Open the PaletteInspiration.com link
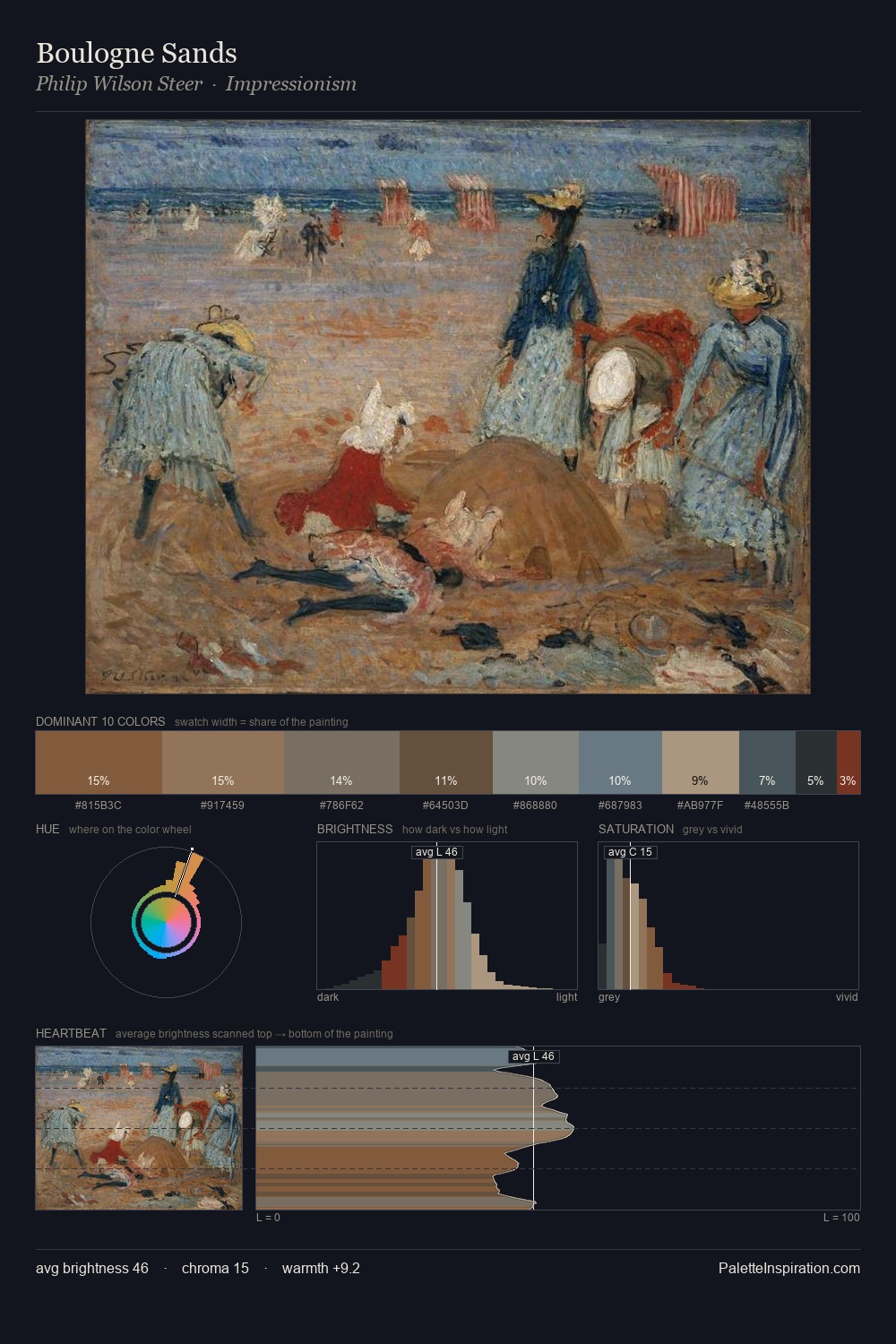Image resolution: width=896 pixels, height=1344 pixels. pyautogui.click(x=789, y=1268)
